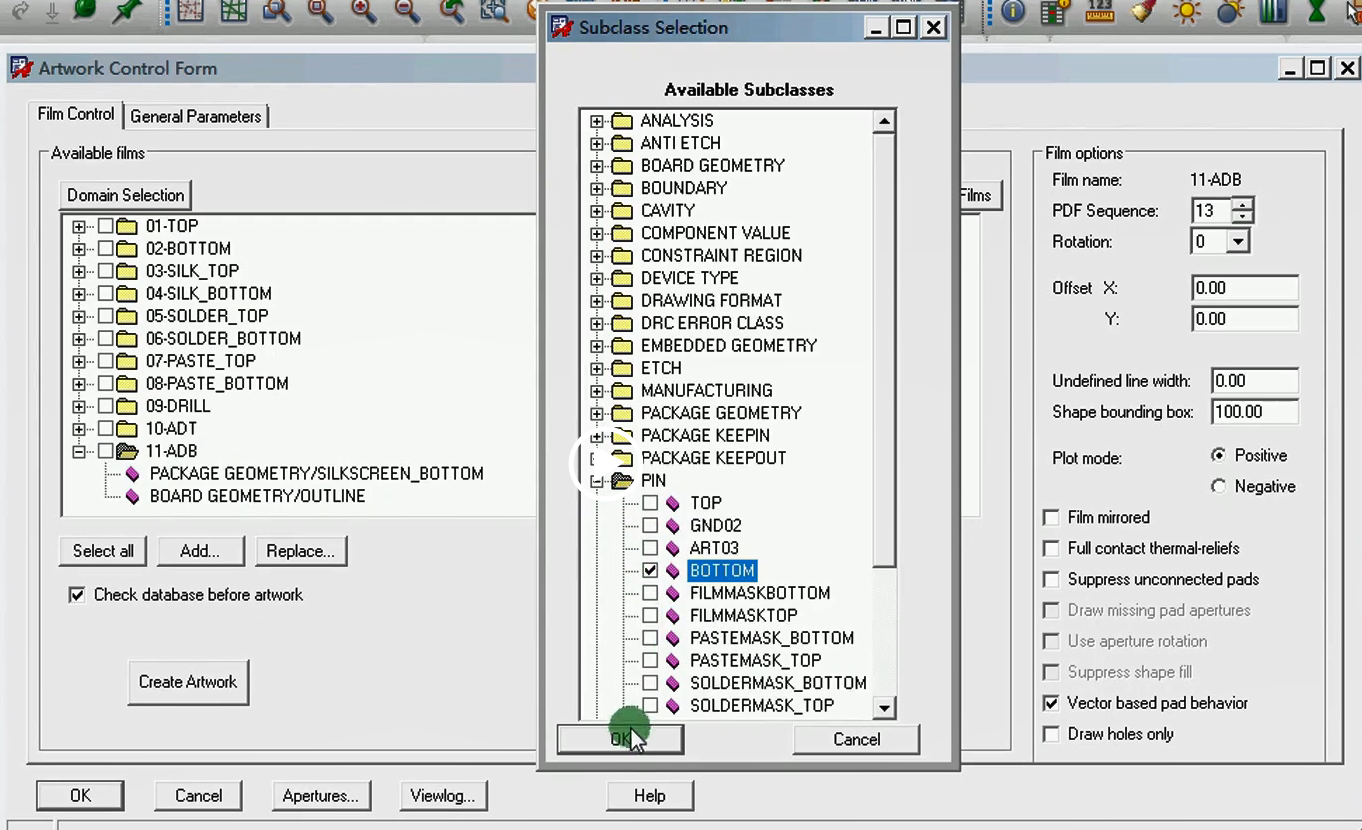Screen dimensions: 1362x830
Task: Click the paintbrush toolbar icon
Action: tap(1143, 11)
